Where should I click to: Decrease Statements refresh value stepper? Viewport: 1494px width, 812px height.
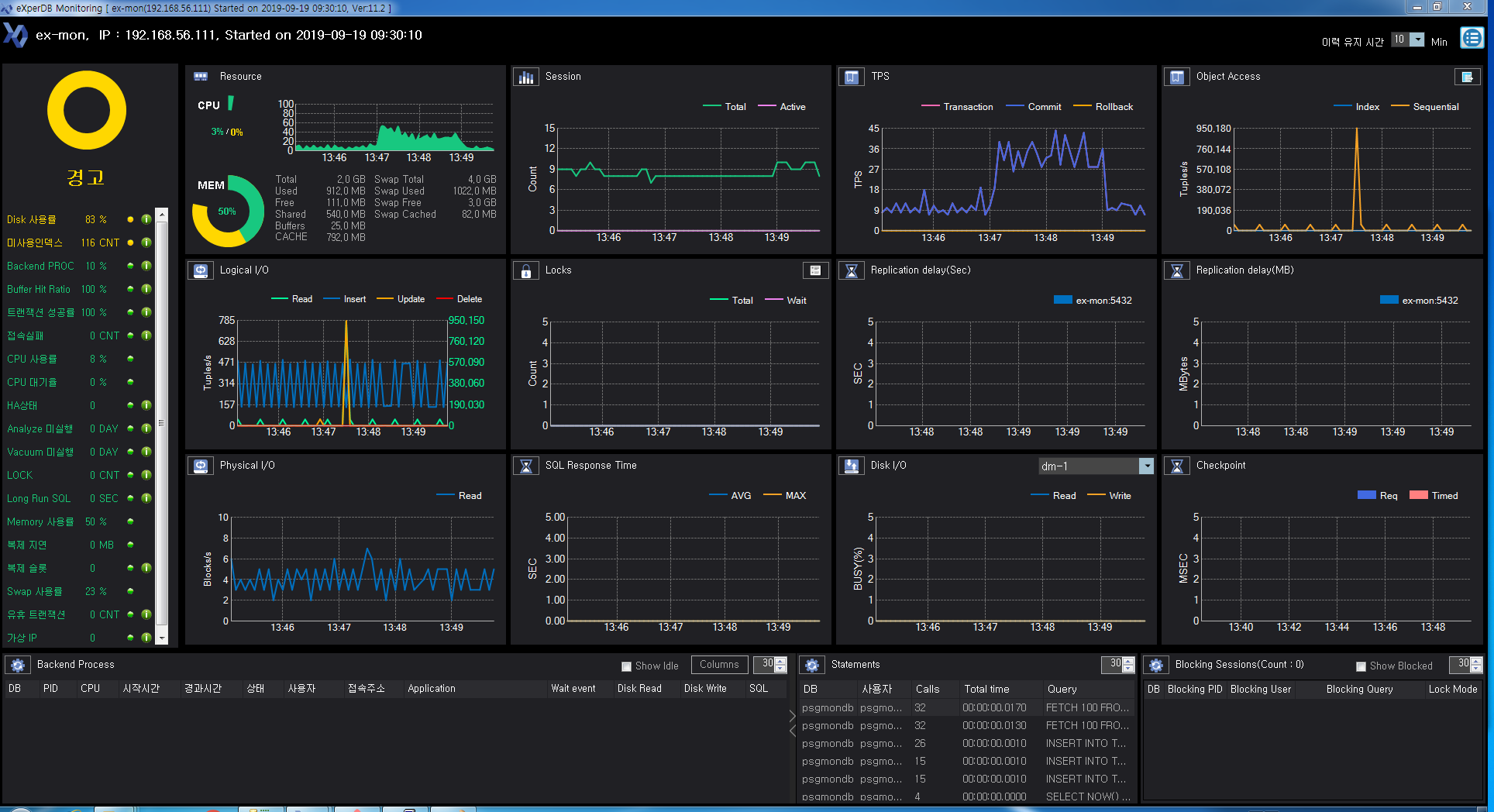[x=1129, y=669]
